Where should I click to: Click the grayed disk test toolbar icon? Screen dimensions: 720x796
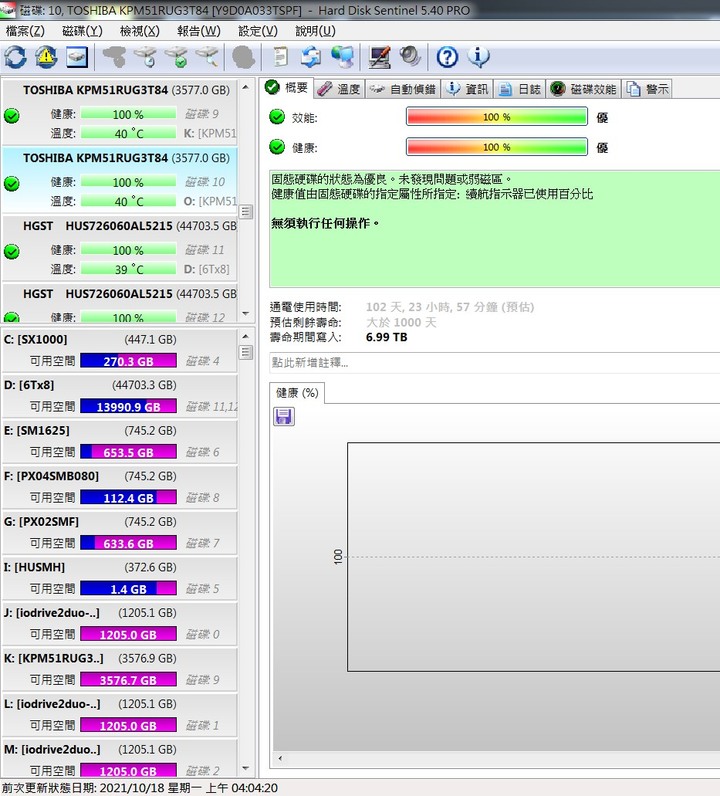click(115, 57)
